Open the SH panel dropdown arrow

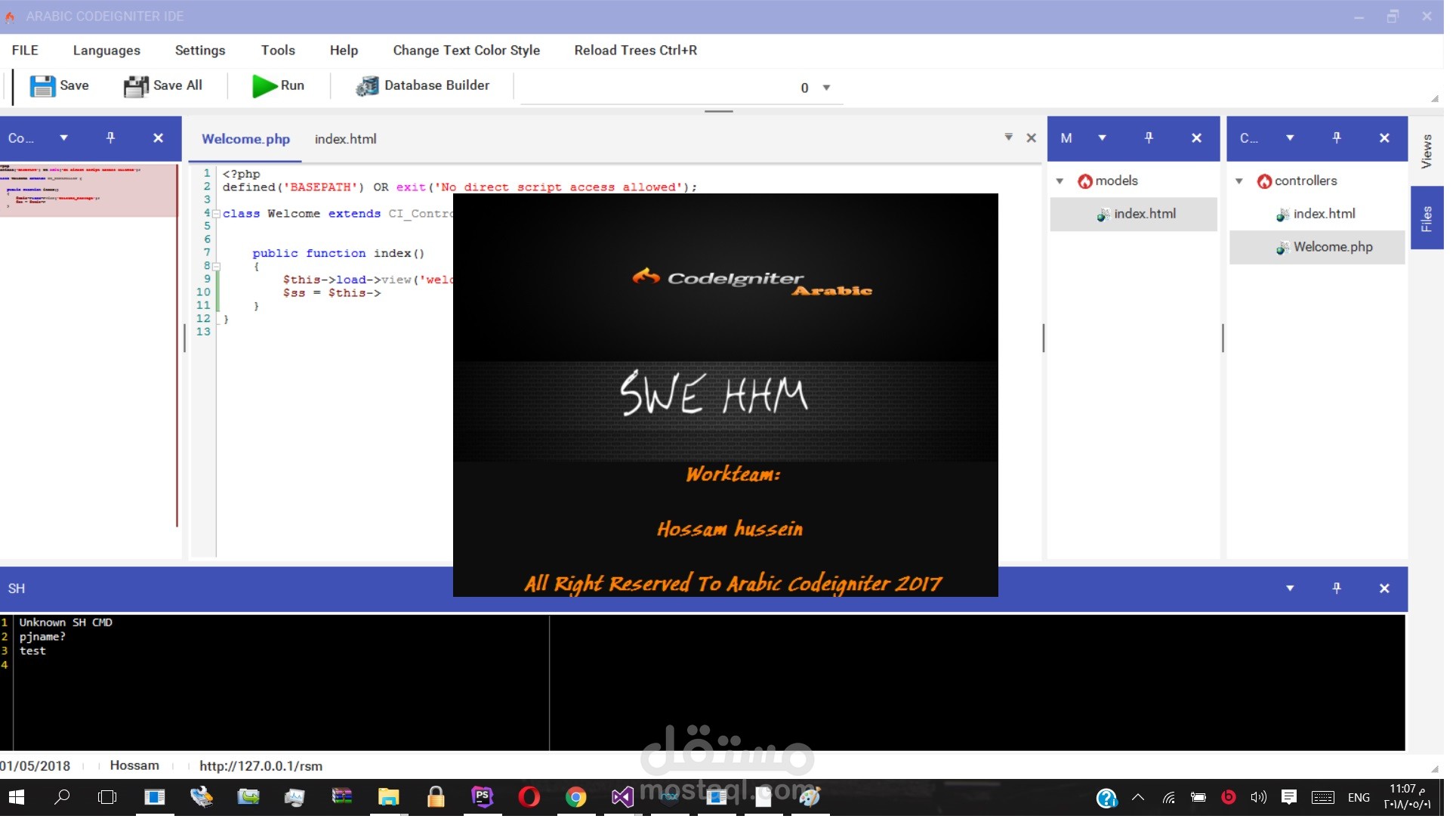(1291, 588)
